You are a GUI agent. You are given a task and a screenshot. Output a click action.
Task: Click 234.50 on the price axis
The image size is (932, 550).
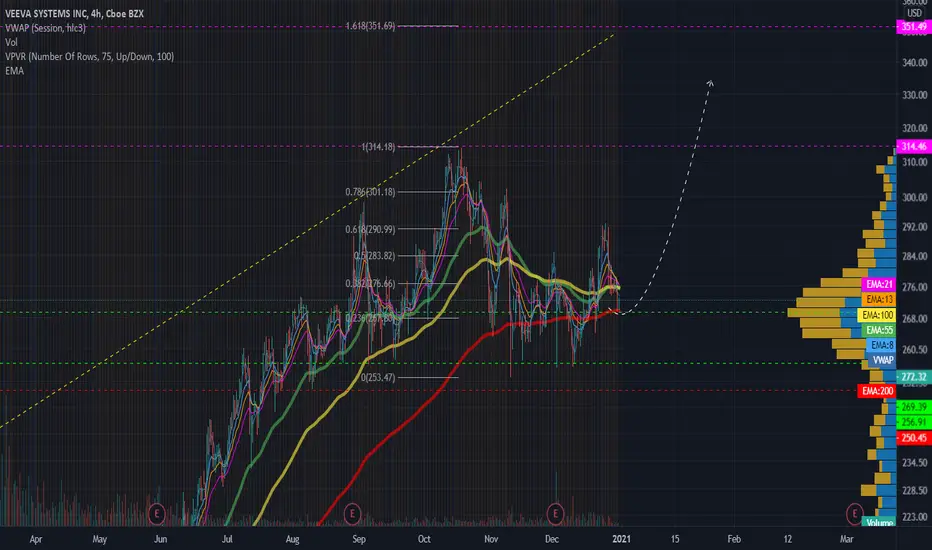(914, 463)
